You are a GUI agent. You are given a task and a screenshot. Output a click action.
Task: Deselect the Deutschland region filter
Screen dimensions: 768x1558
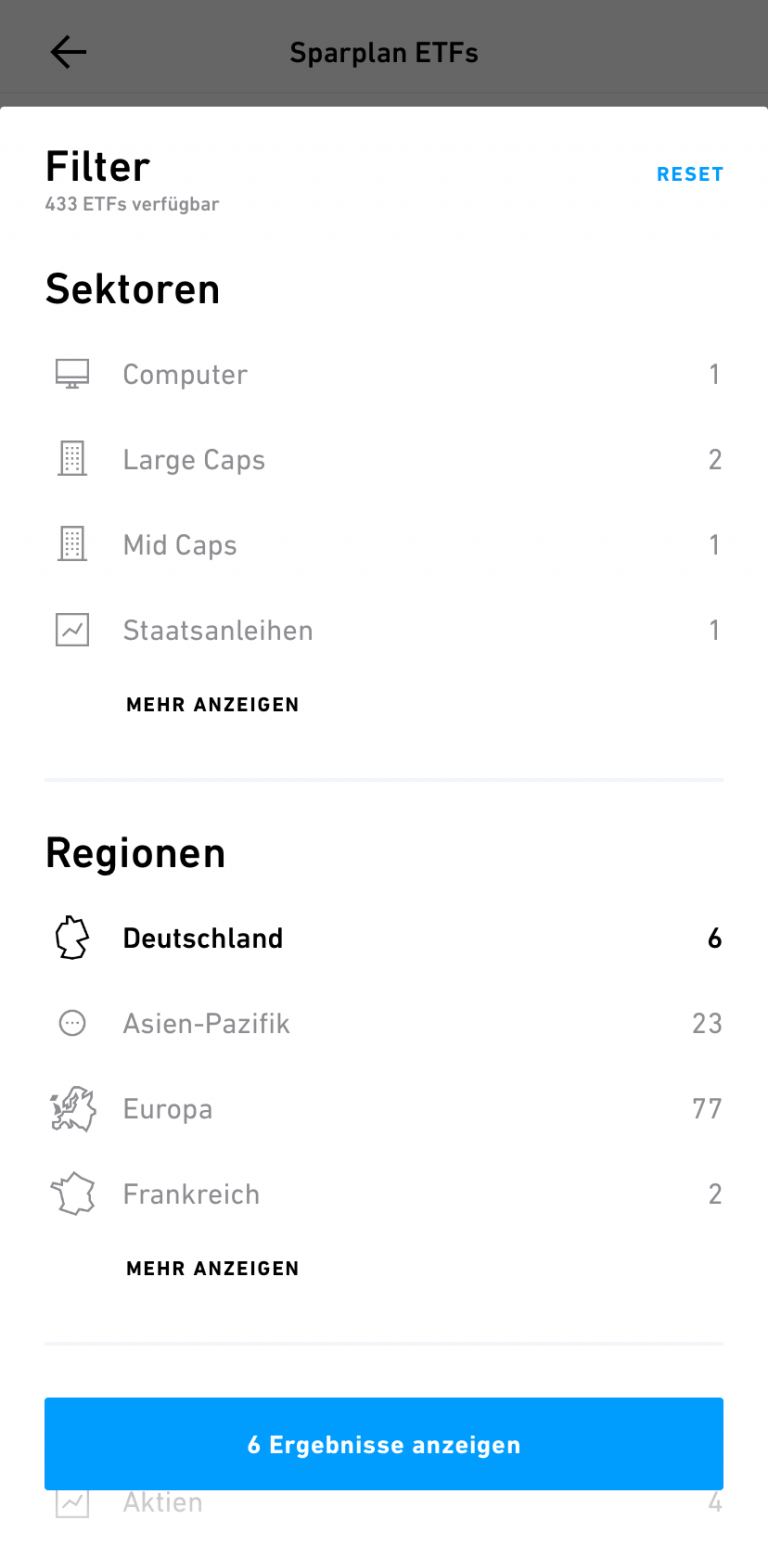coord(203,939)
